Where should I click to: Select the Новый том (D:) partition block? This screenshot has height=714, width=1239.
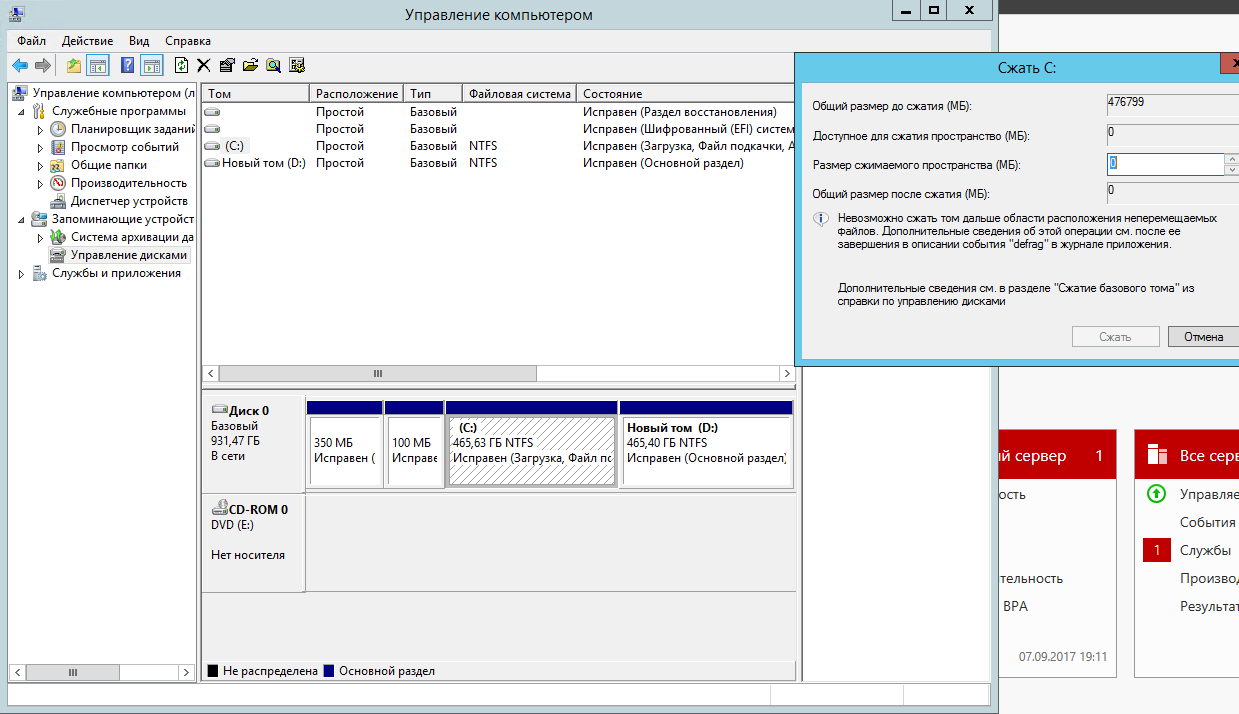pyautogui.click(x=706, y=451)
